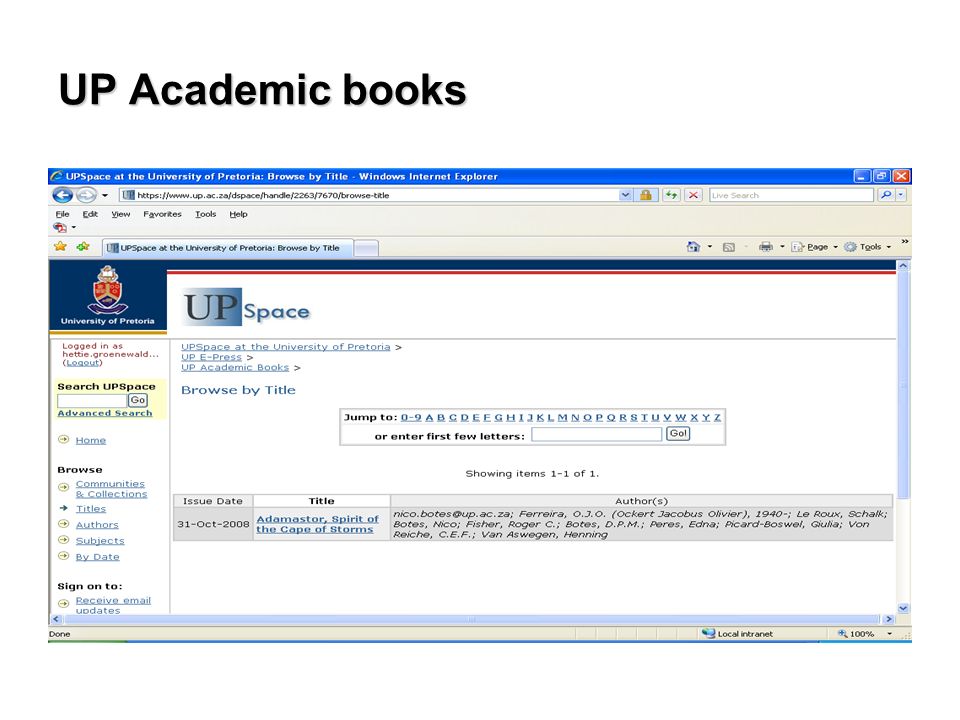Click the Home page icon in command bar
960x720 pixels.
tap(693, 247)
